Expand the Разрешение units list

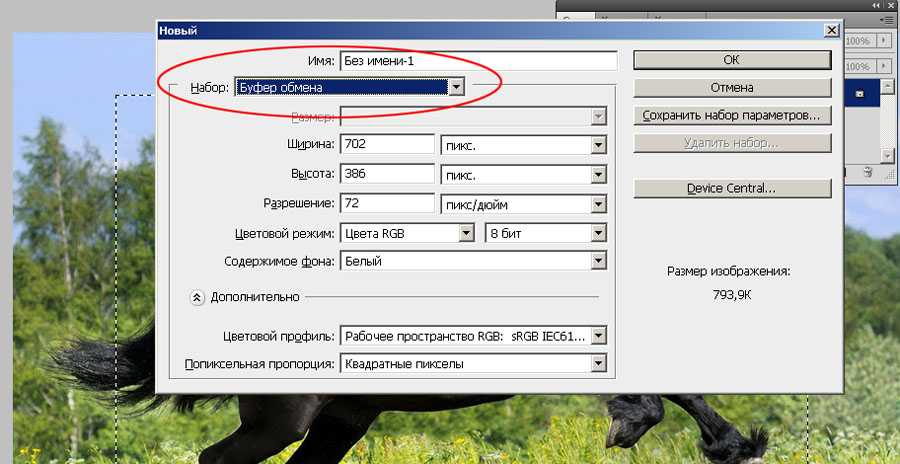coord(598,204)
